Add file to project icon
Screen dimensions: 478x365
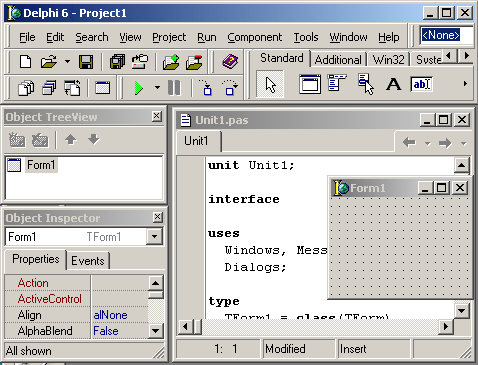pos(171,62)
